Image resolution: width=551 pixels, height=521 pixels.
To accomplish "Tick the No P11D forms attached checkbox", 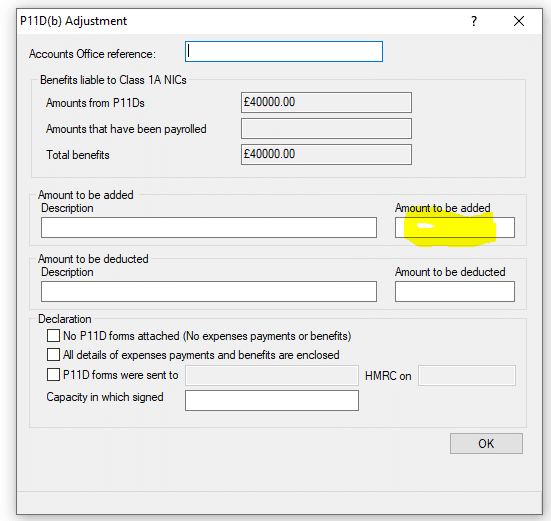I will pos(53,336).
